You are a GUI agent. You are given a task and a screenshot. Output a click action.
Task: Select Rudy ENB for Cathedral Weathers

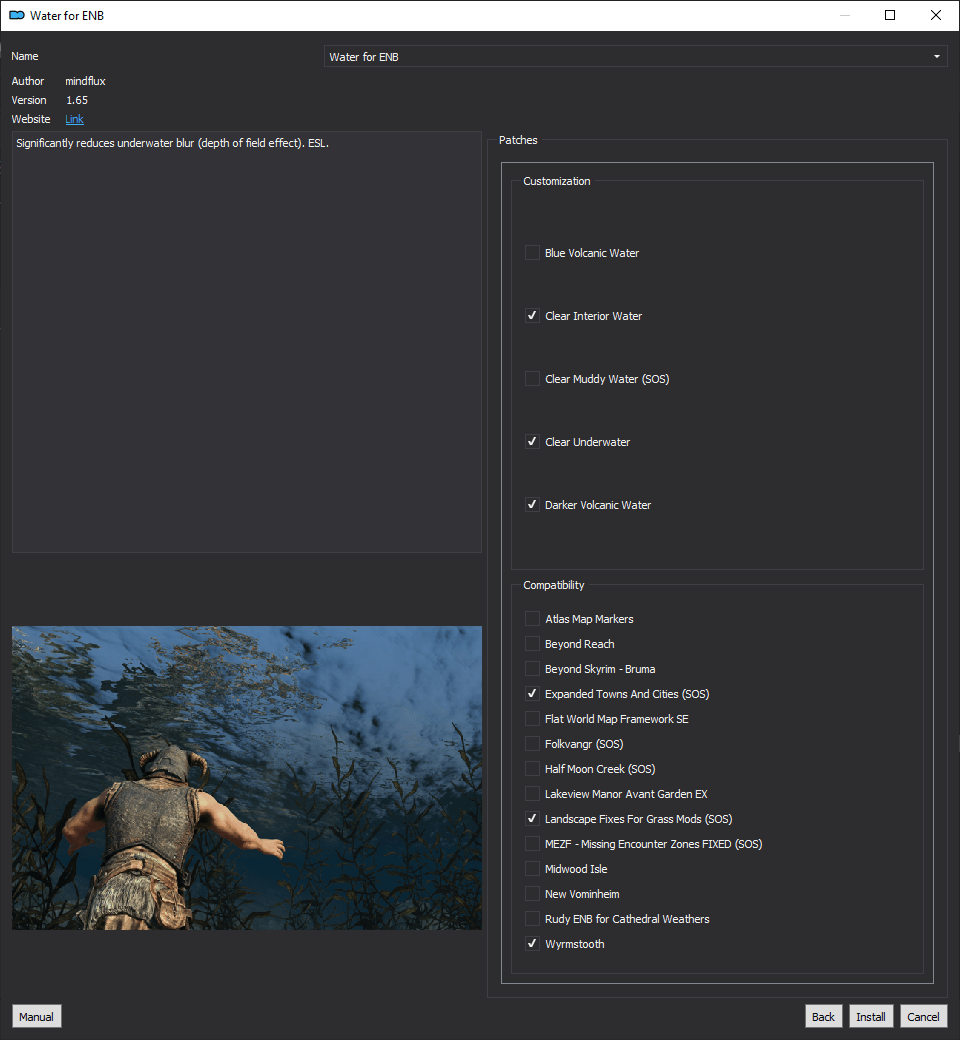532,919
